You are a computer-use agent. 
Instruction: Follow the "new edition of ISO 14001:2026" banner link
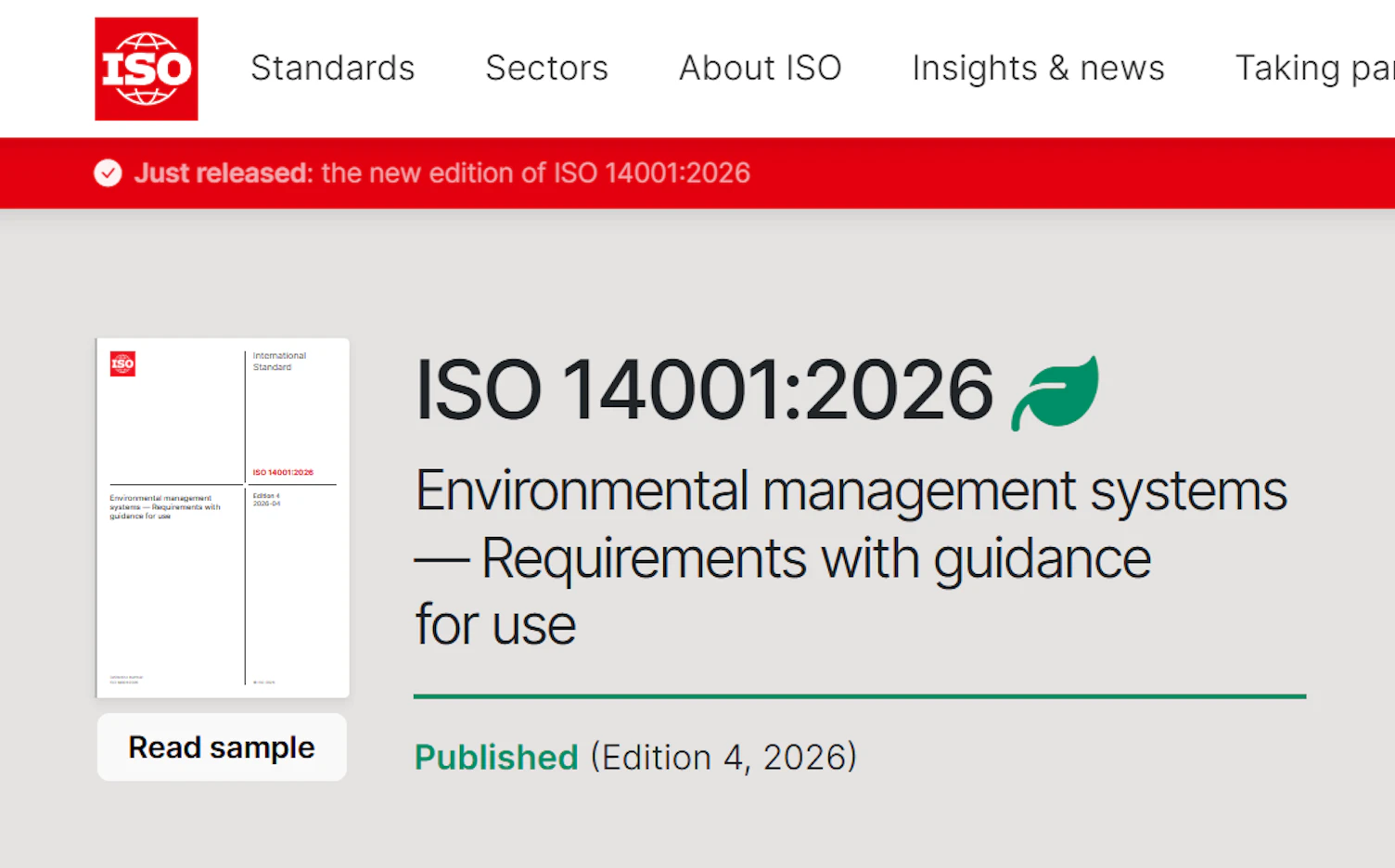[x=535, y=173]
